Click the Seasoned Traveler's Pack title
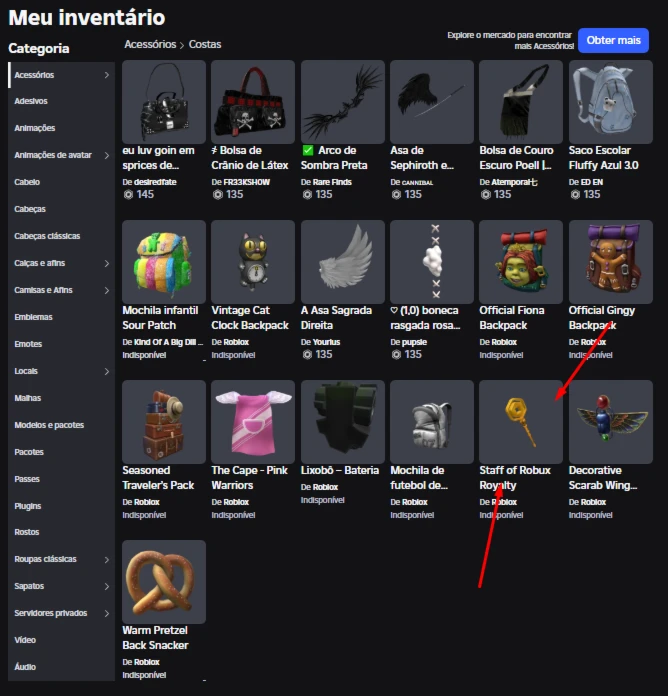668x696 pixels. pos(158,478)
